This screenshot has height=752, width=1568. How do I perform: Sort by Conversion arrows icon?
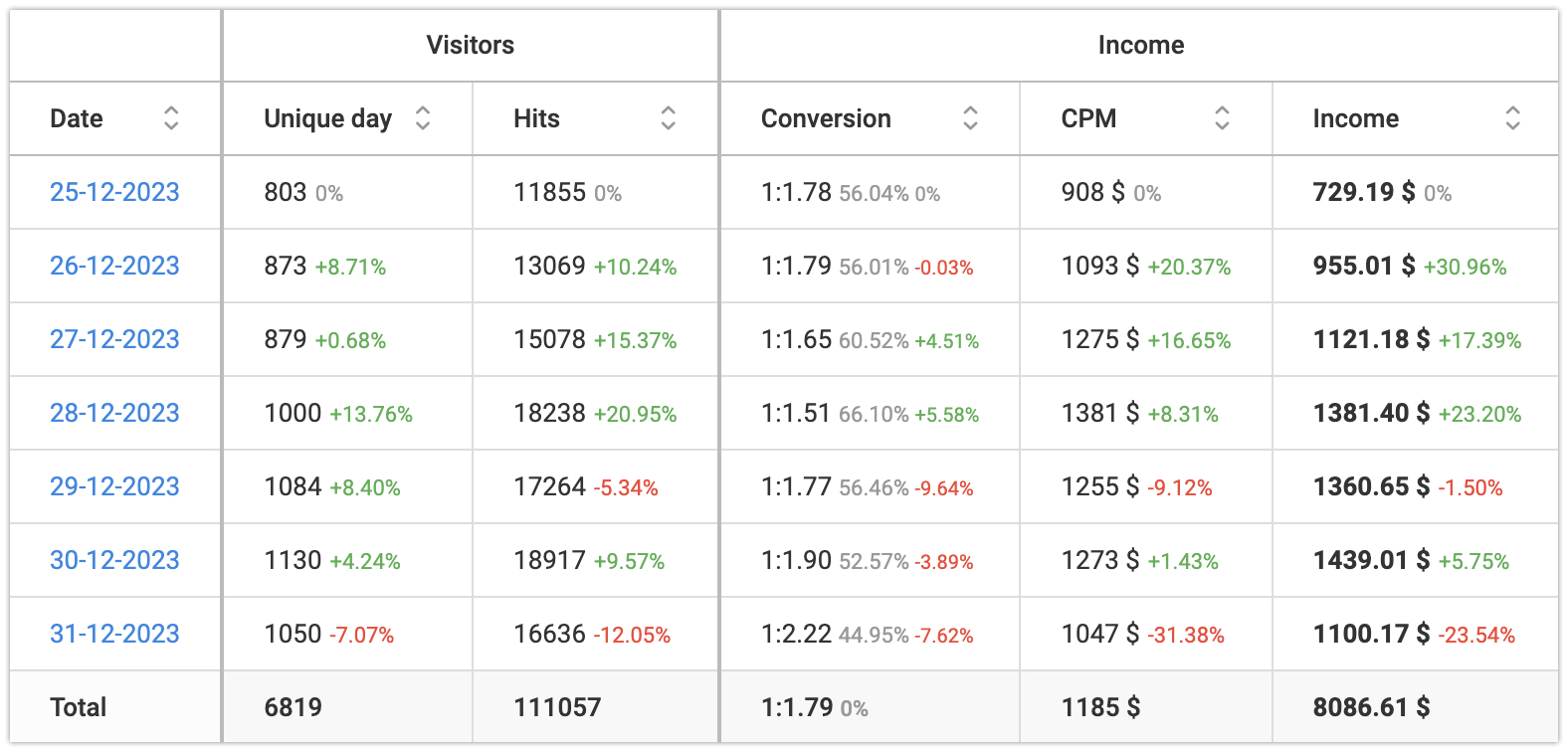point(971,118)
